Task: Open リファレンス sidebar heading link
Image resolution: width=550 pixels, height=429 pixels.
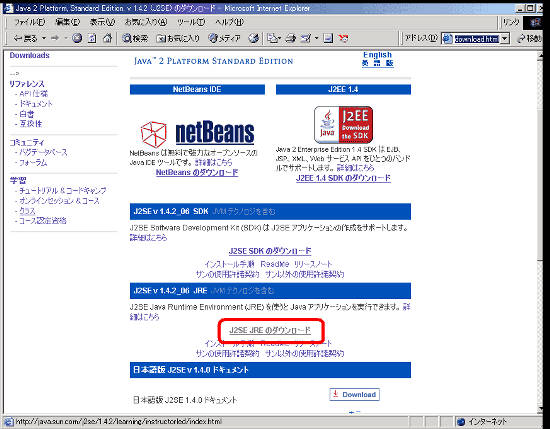Action: [27, 84]
